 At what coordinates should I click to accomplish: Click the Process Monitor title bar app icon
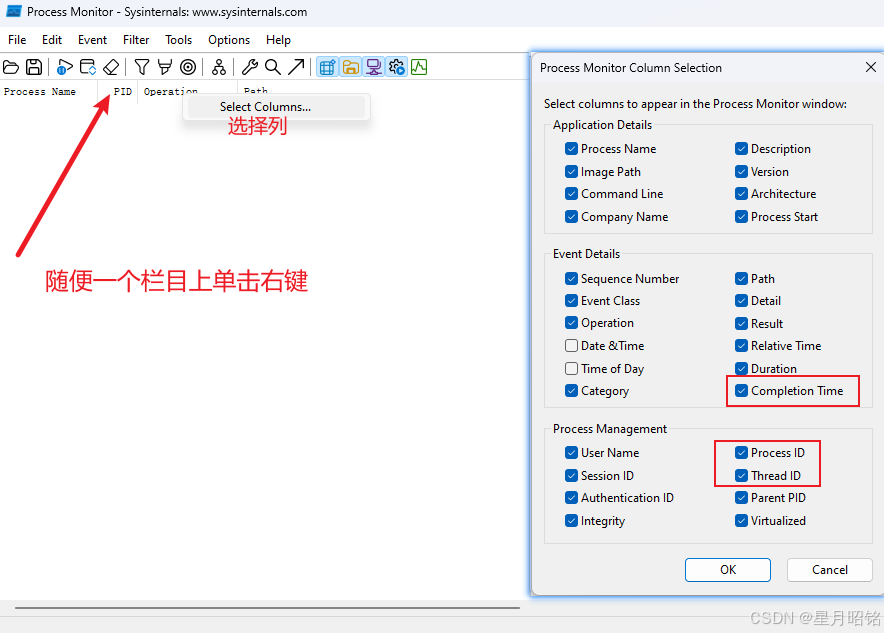coord(14,11)
